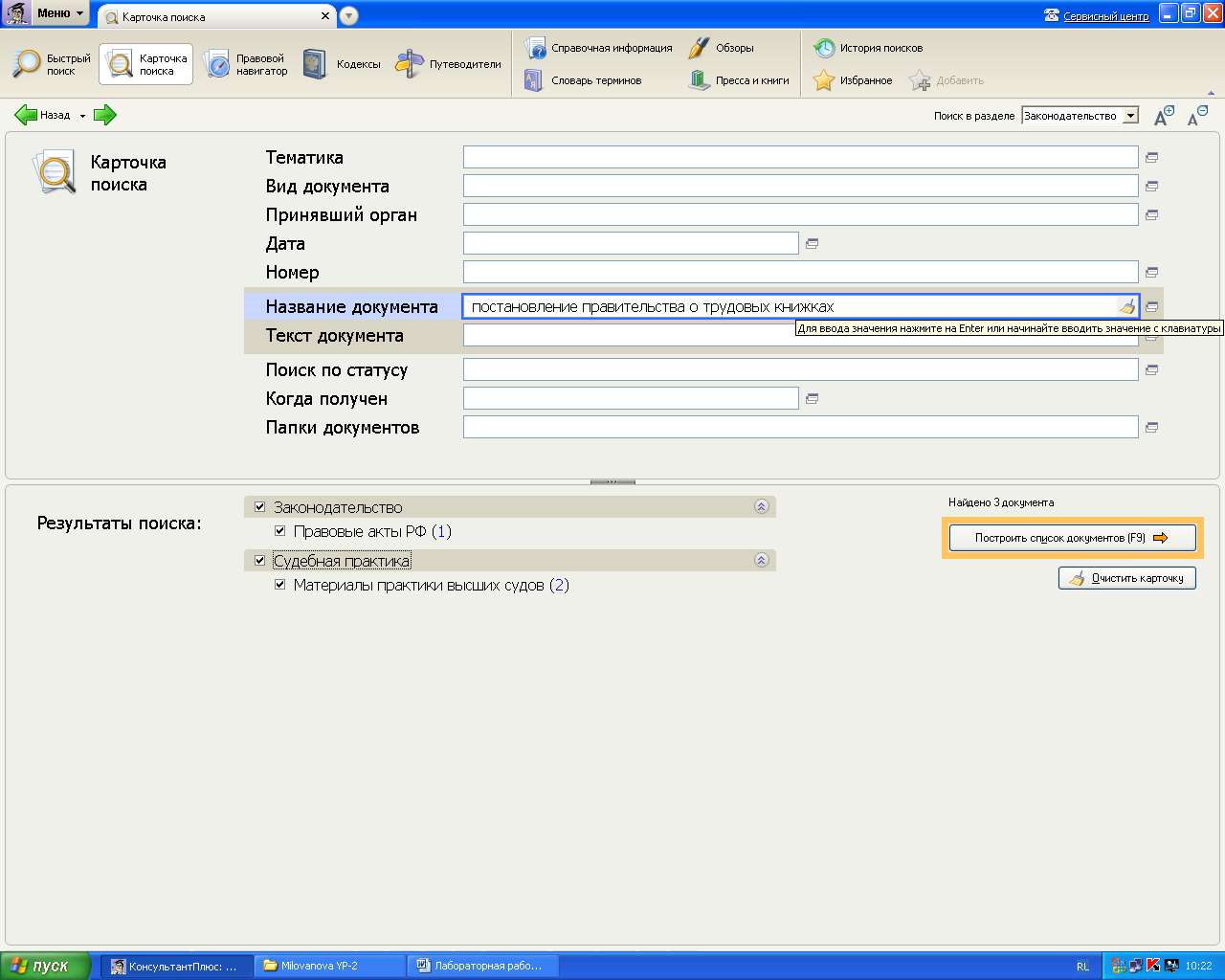Uncheck Правовые акты РФ checkbox

click(279, 530)
